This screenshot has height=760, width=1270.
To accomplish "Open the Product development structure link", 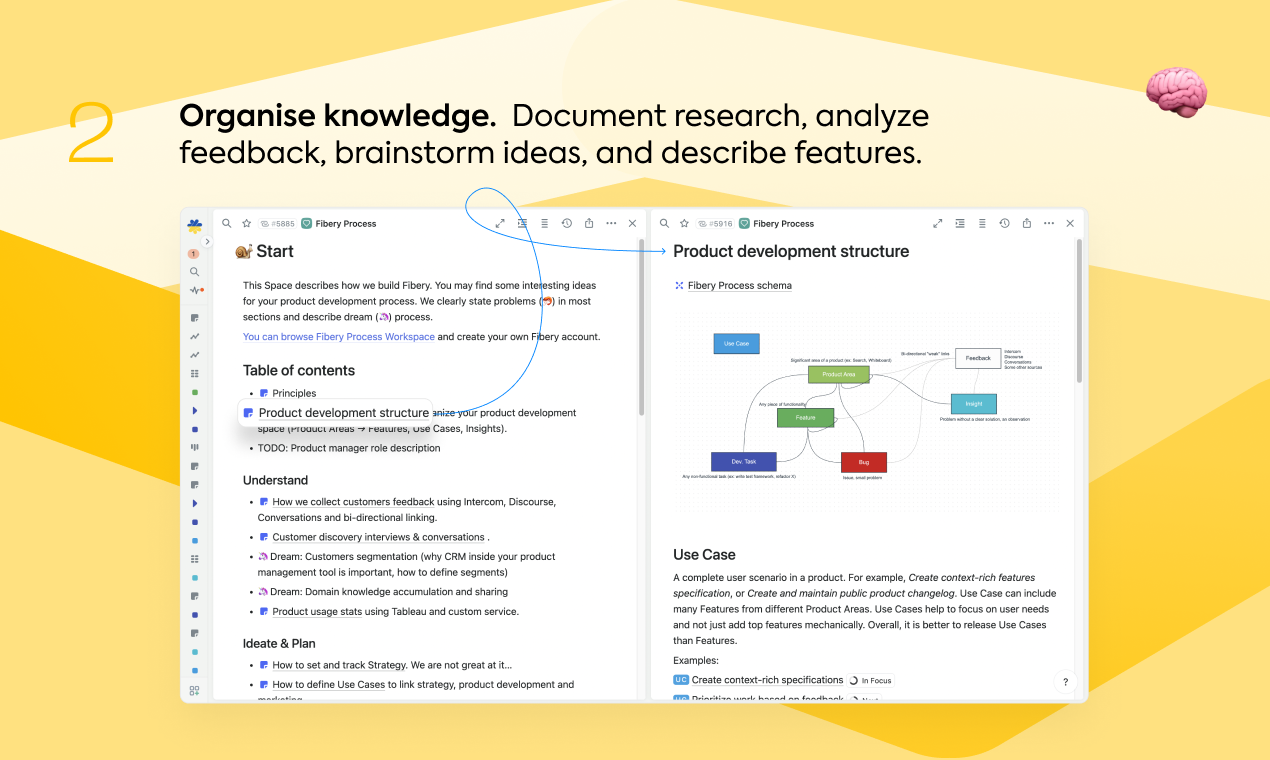I will tap(344, 413).
